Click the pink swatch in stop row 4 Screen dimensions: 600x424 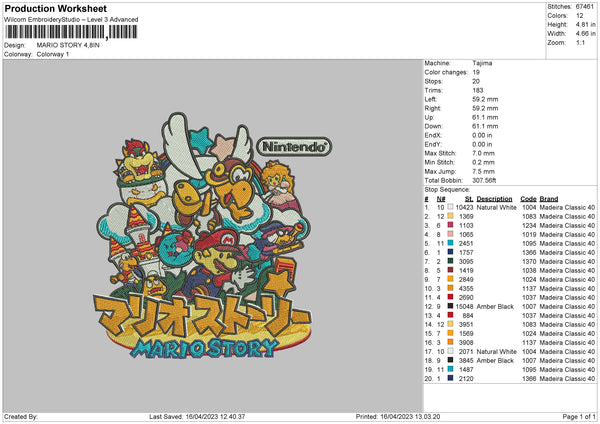click(450, 234)
